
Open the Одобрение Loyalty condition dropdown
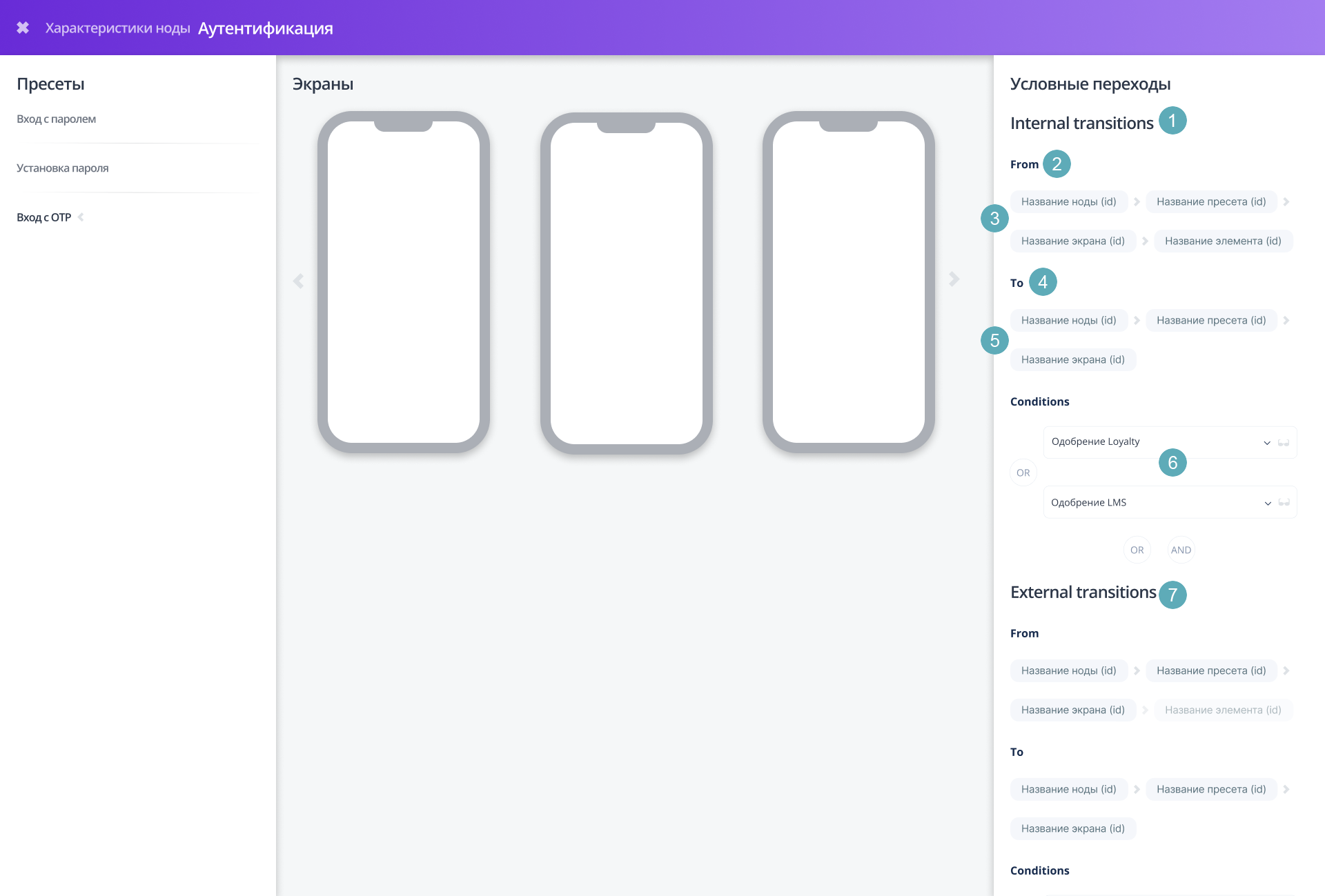tap(1170, 442)
